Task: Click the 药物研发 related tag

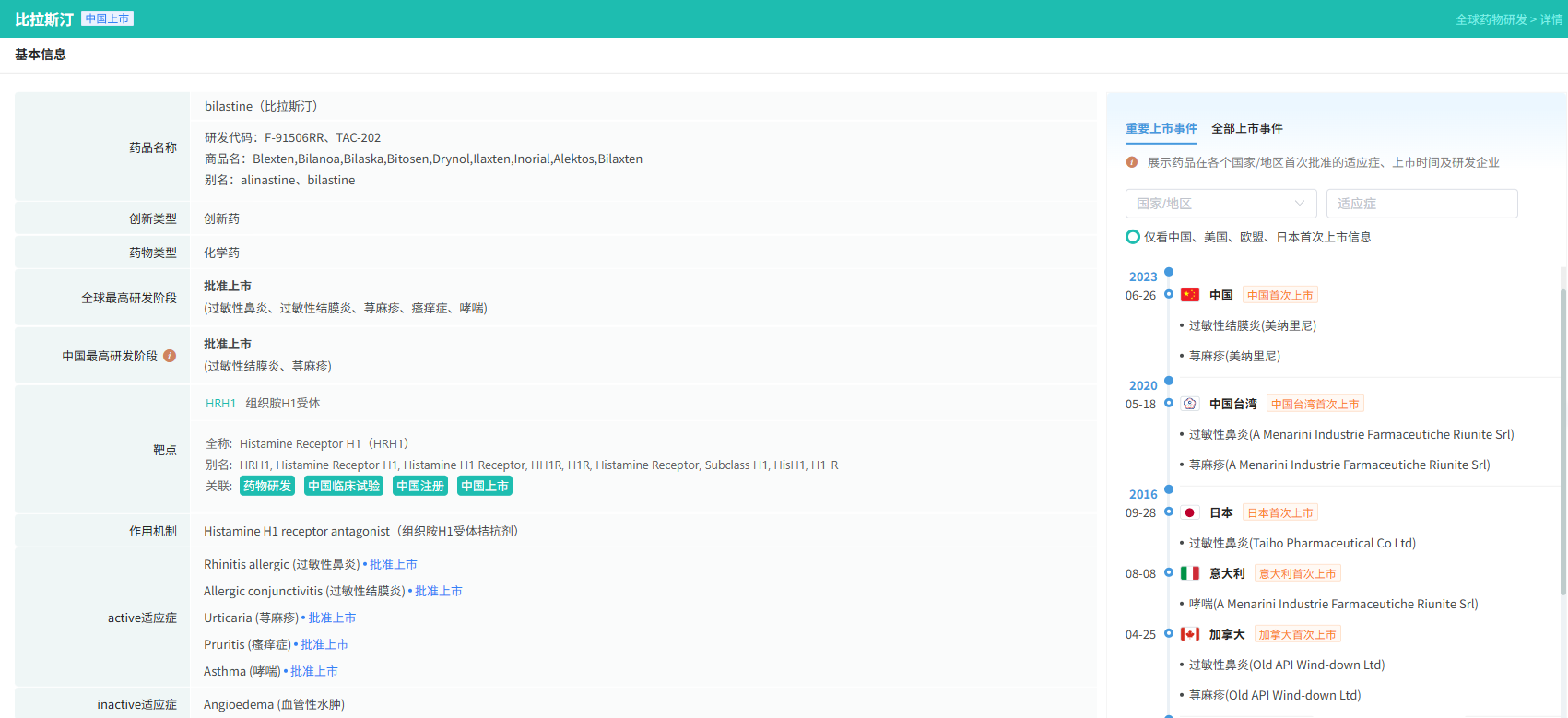Action: click(x=267, y=486)
